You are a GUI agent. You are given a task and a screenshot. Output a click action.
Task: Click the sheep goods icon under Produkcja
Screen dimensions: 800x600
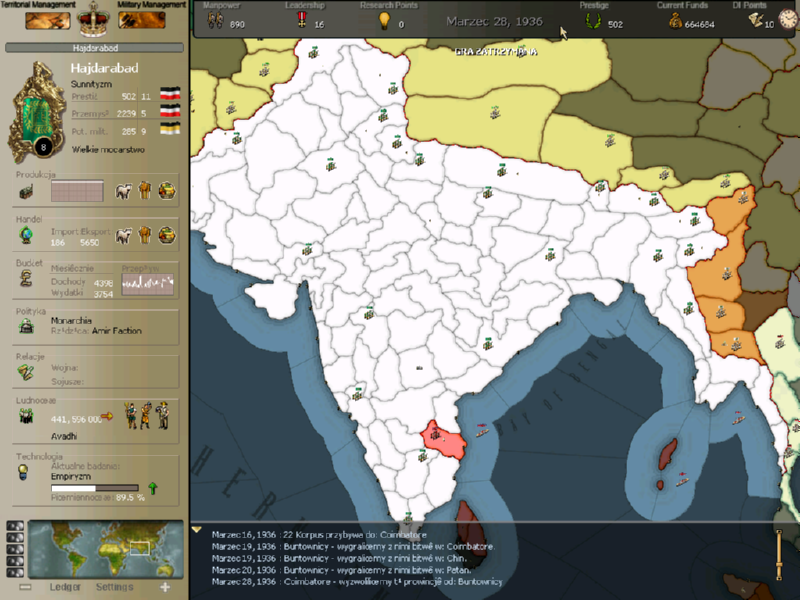(x=123, y=191)
